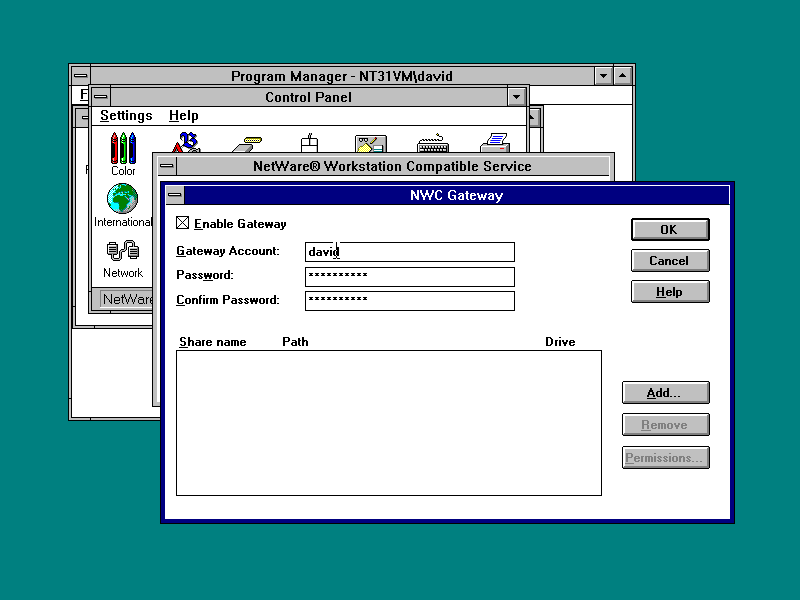Minimize the Control Panel window
Viewport: 800px width, 600px height.
click(516, 96)
